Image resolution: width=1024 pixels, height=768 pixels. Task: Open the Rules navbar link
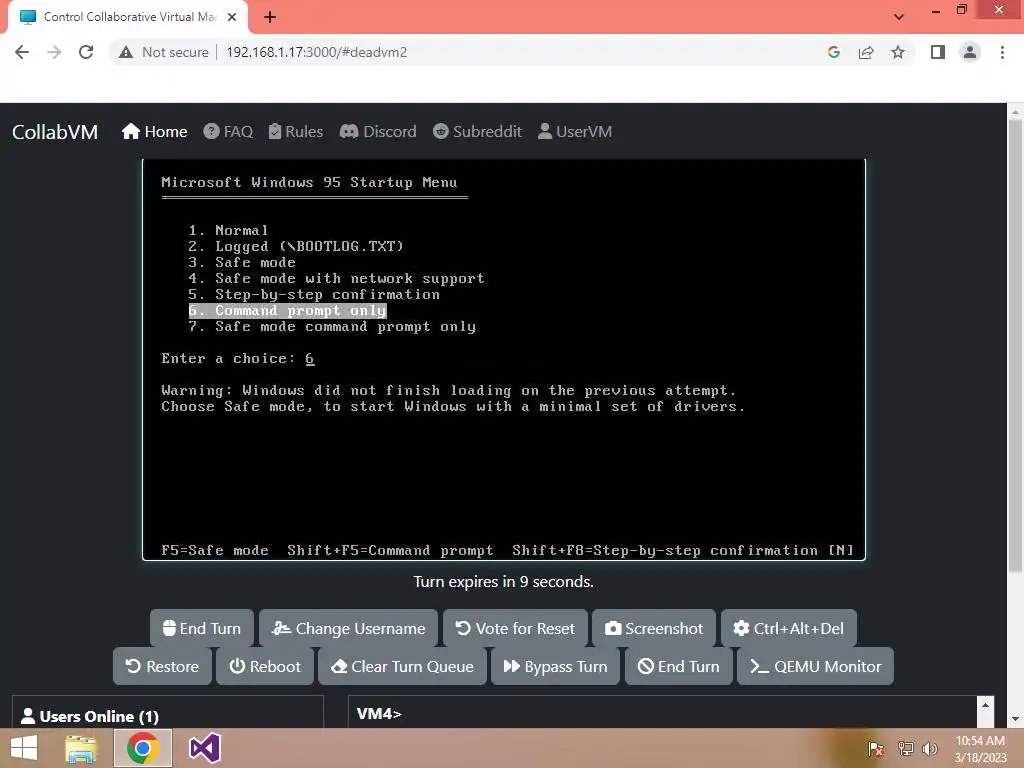click(296, 132)
